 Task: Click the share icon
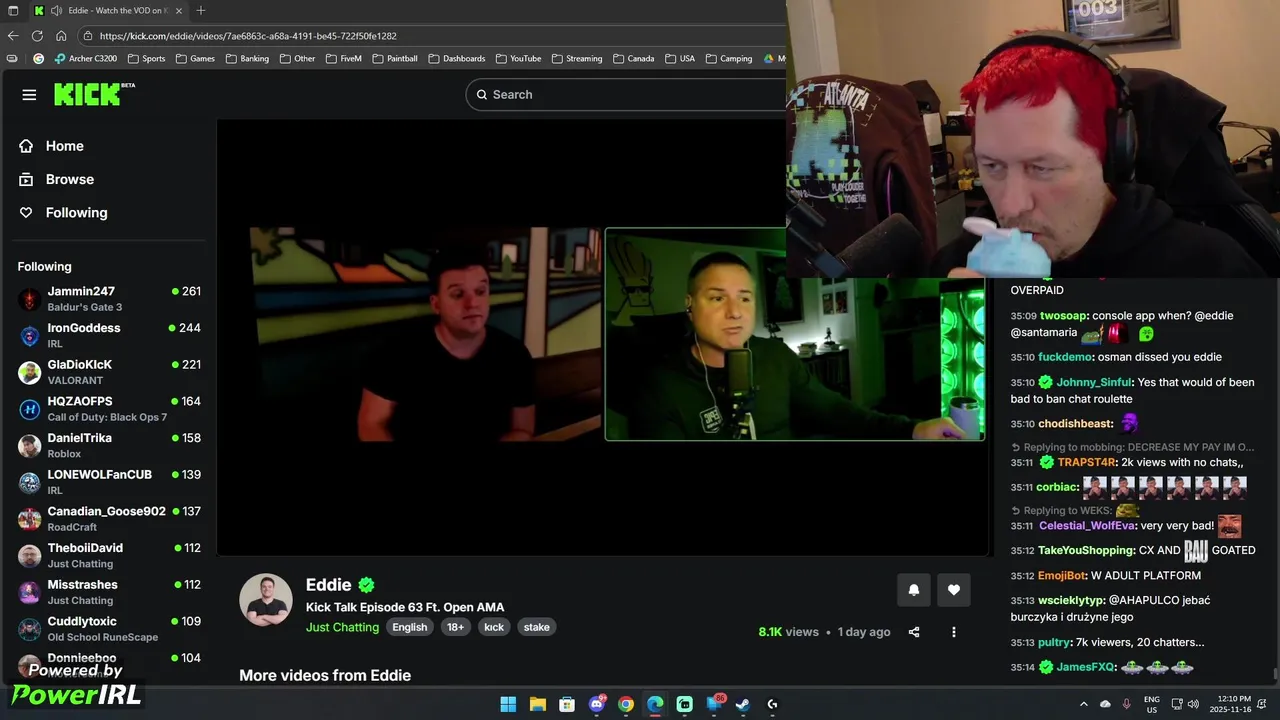[914, 632]
